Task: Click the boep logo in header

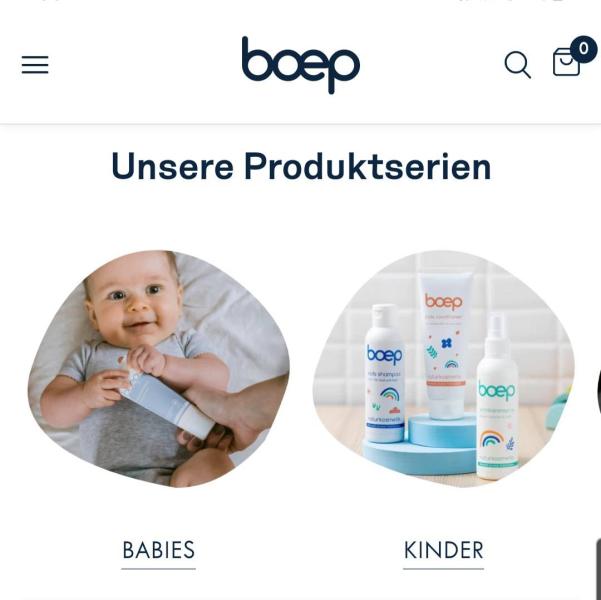Action: pos(301,65)
